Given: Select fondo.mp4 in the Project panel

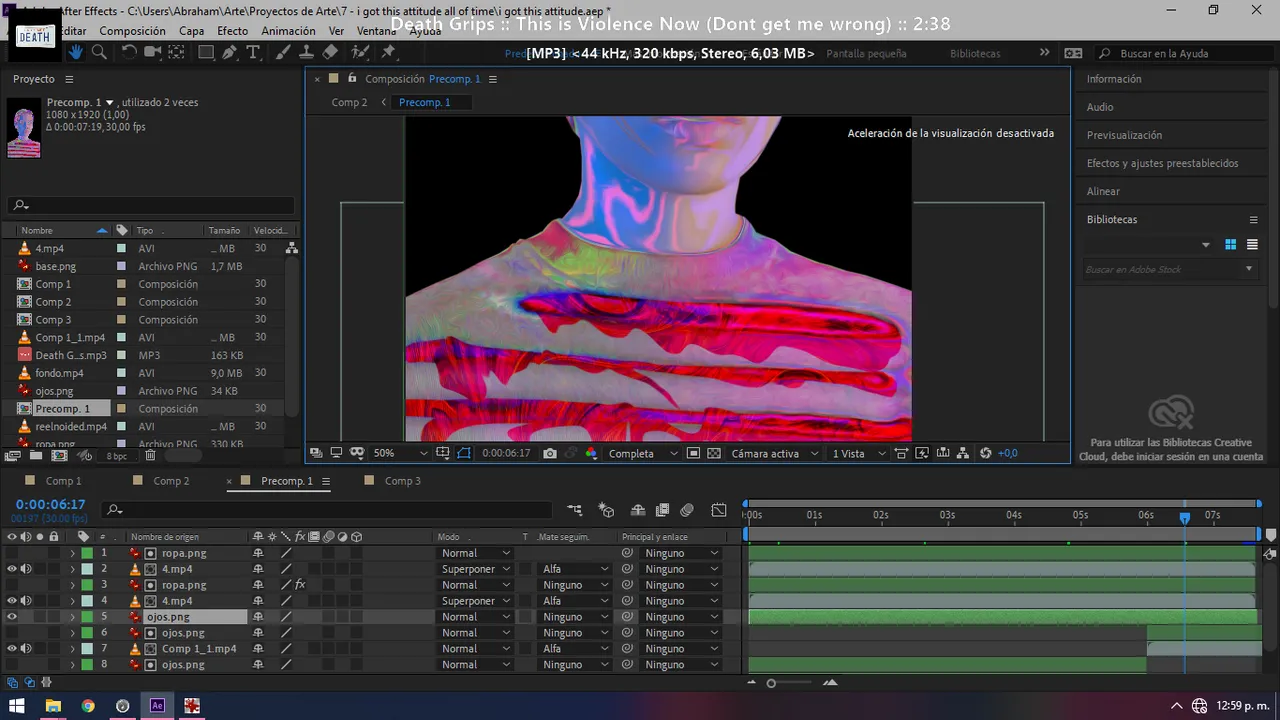Looking at the screenshot, I should (x=60, y=373).
